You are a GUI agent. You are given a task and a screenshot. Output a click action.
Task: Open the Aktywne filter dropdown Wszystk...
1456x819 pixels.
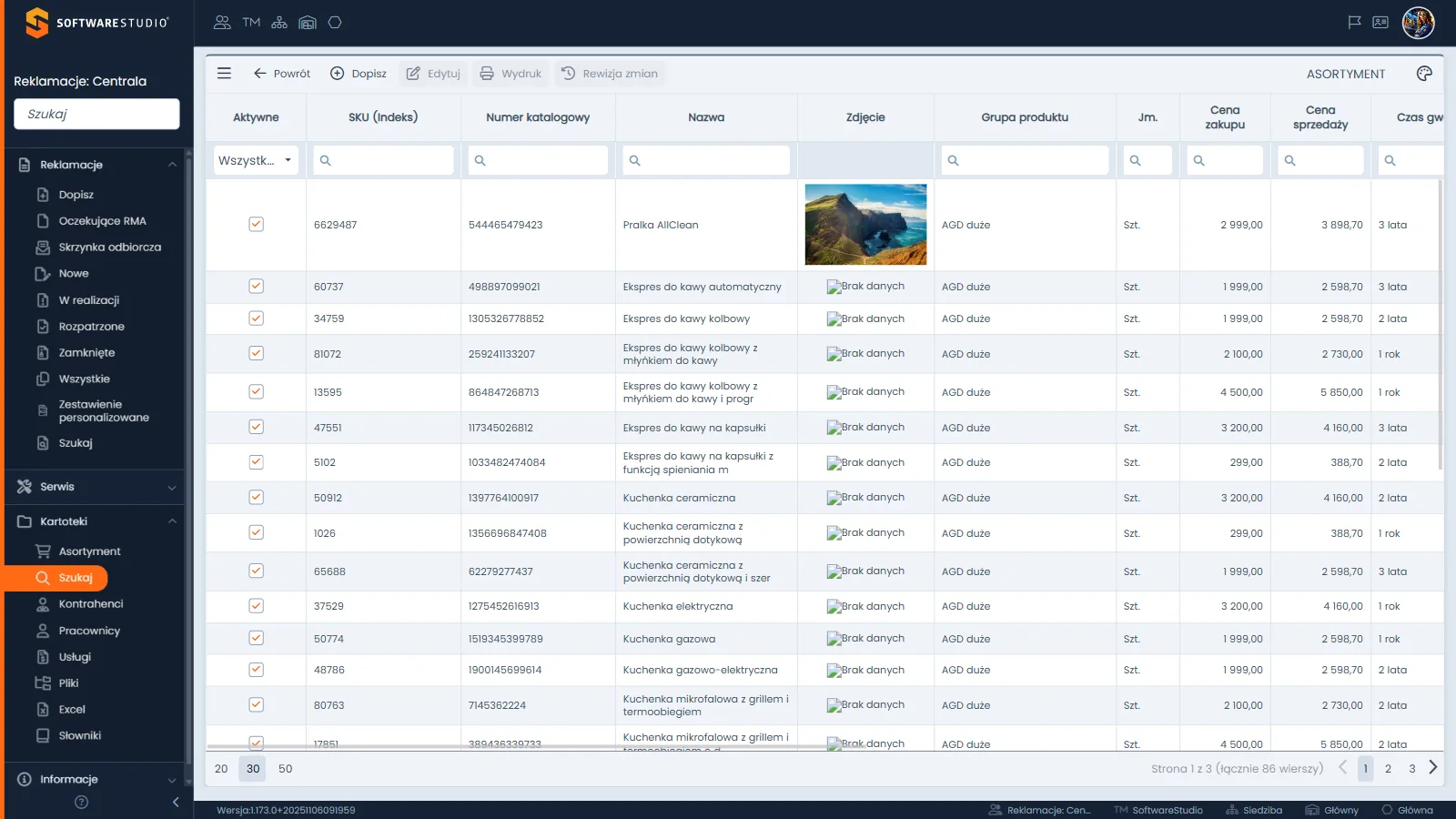point(257,160)
